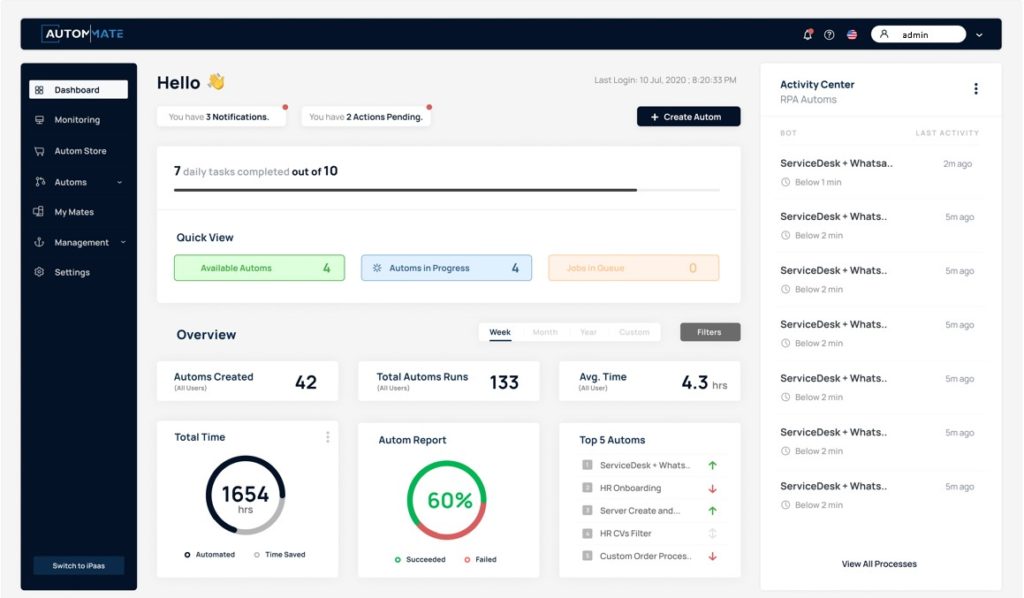The height and width of the screenshot is (598, 1024).
Task: Open the help question mark icon
Action: tap(829, 34)
